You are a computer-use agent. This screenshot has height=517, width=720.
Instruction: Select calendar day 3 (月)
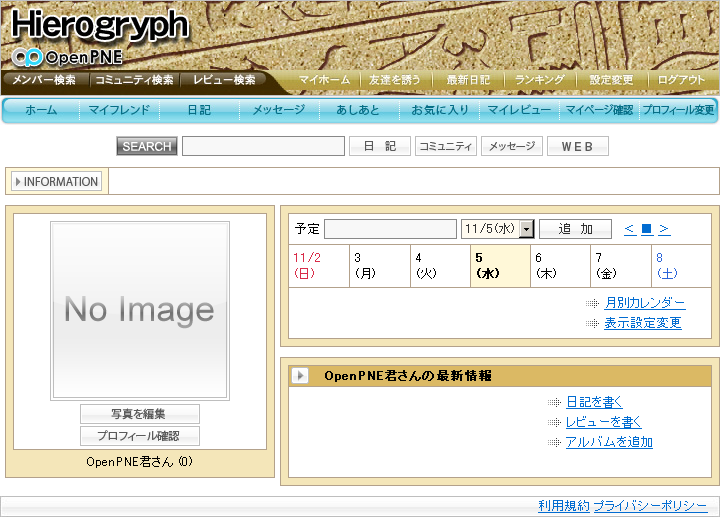380,266
